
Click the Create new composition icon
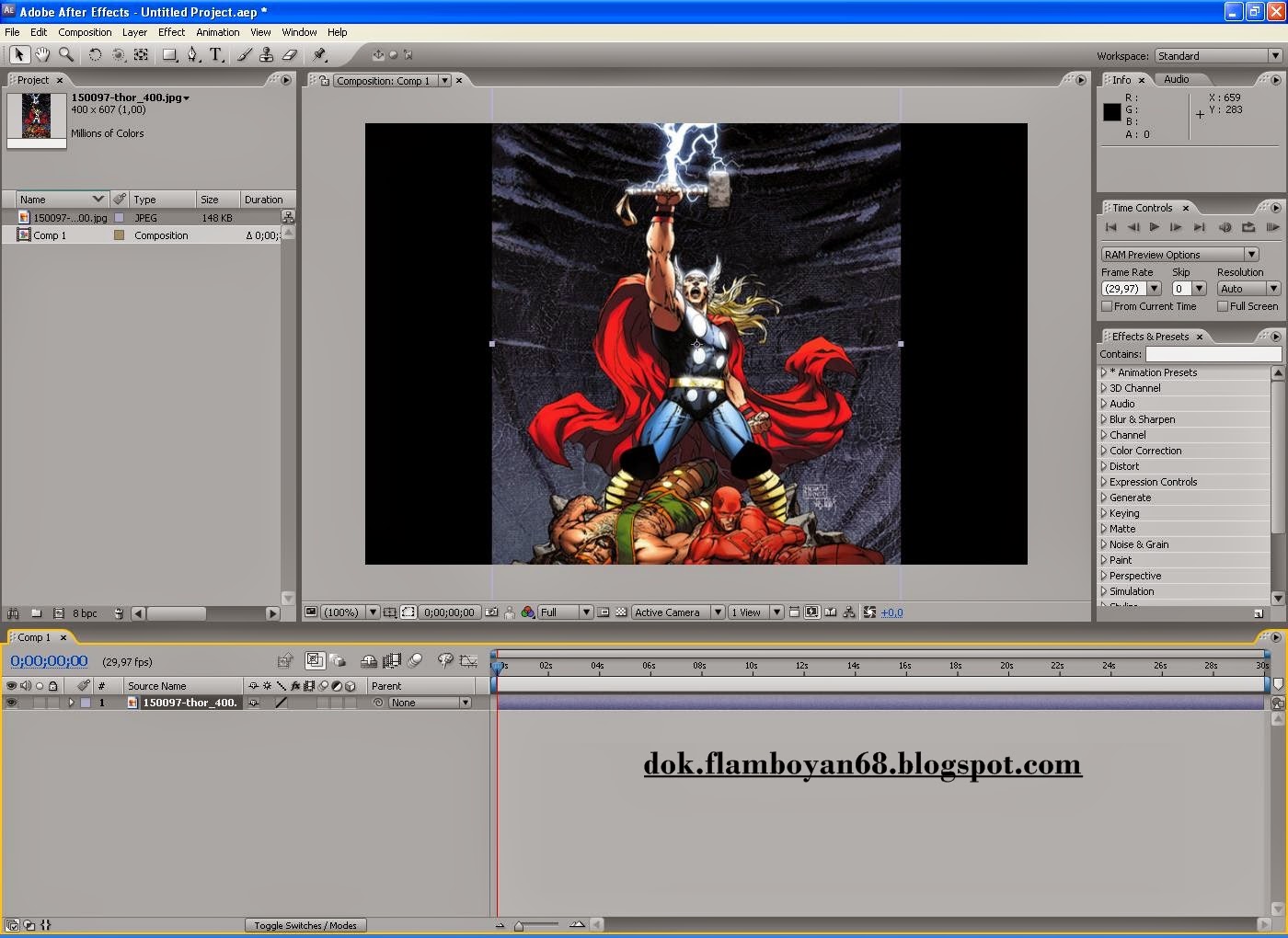pyautogui.click(x=58, y=613)
